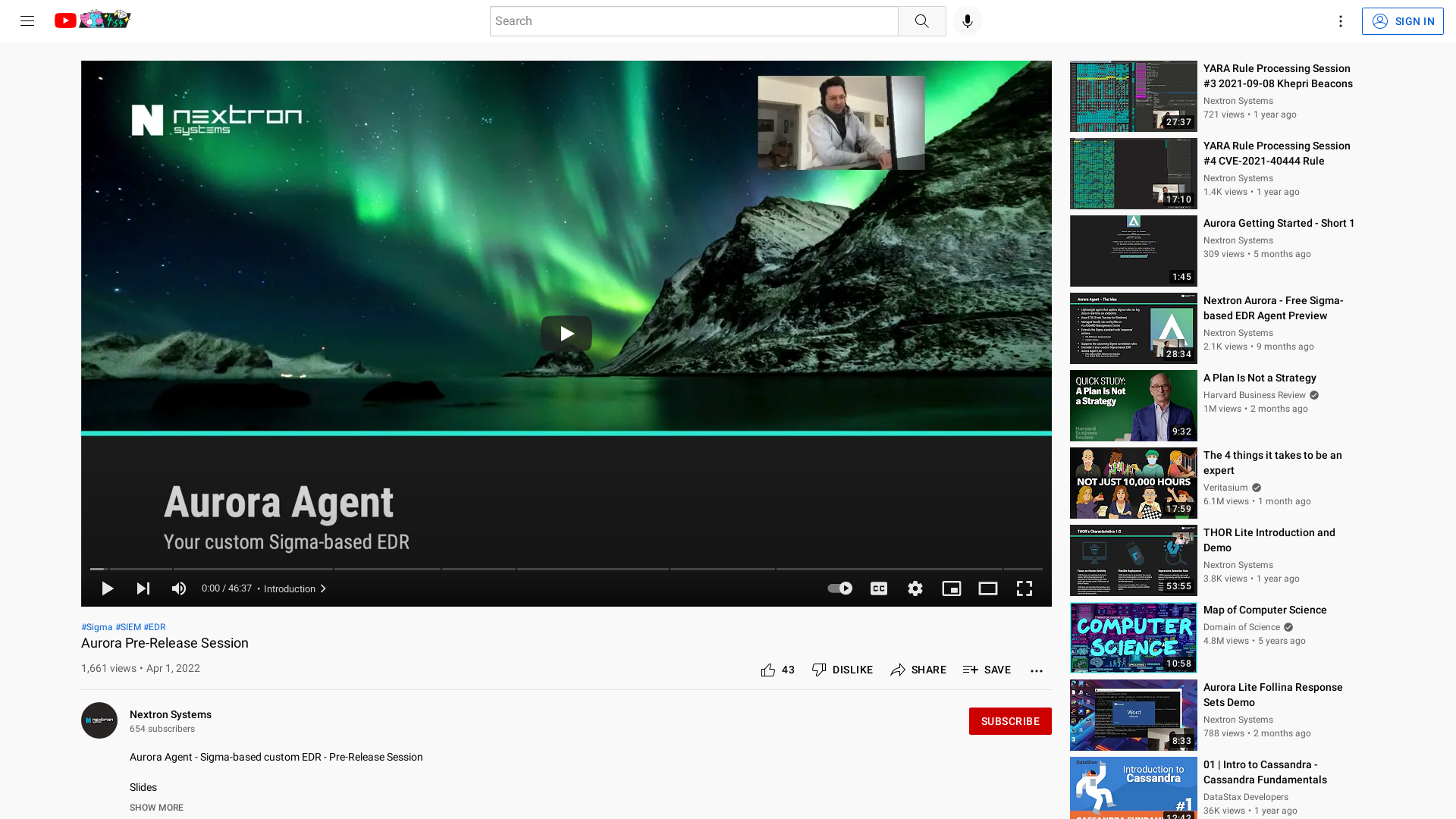Open Aurora Getting Started - Short 1 thumbnail
This screenshot has height=819, width=1456.
pos(1133,251)
